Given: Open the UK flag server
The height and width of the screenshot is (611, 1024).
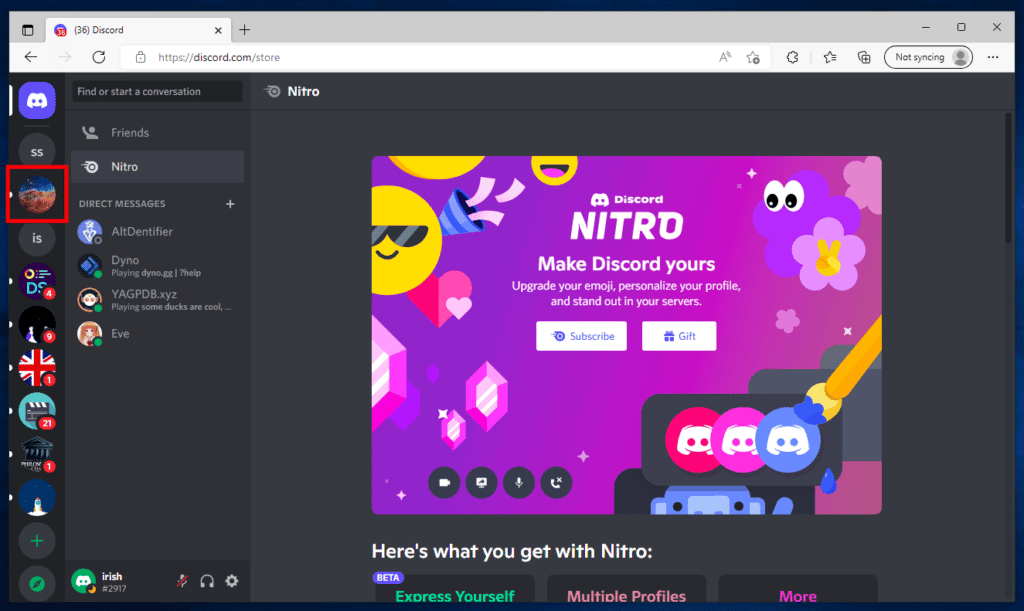Looking at the screenshot, I should coord(37,368).
